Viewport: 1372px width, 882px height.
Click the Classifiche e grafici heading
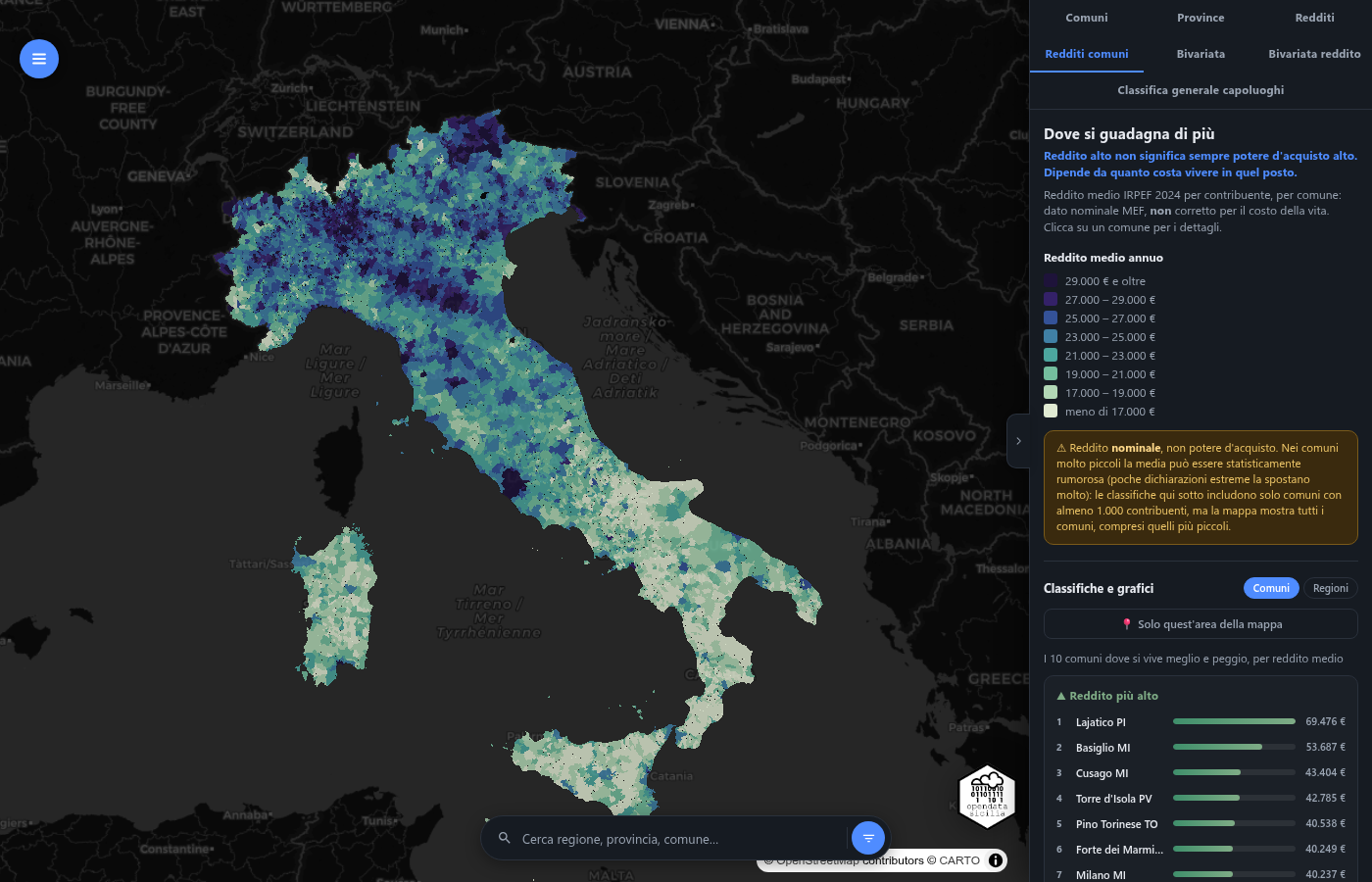coord(1099,588)
